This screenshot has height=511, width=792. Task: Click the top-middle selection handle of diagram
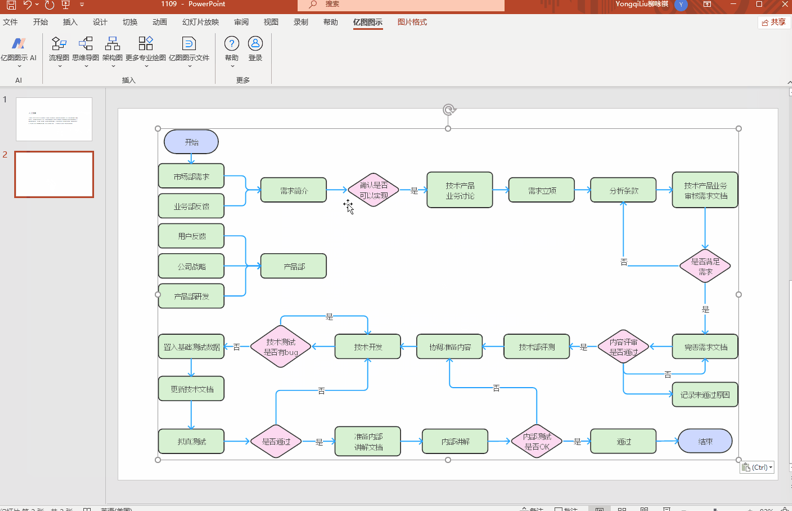tap(448, 129)
